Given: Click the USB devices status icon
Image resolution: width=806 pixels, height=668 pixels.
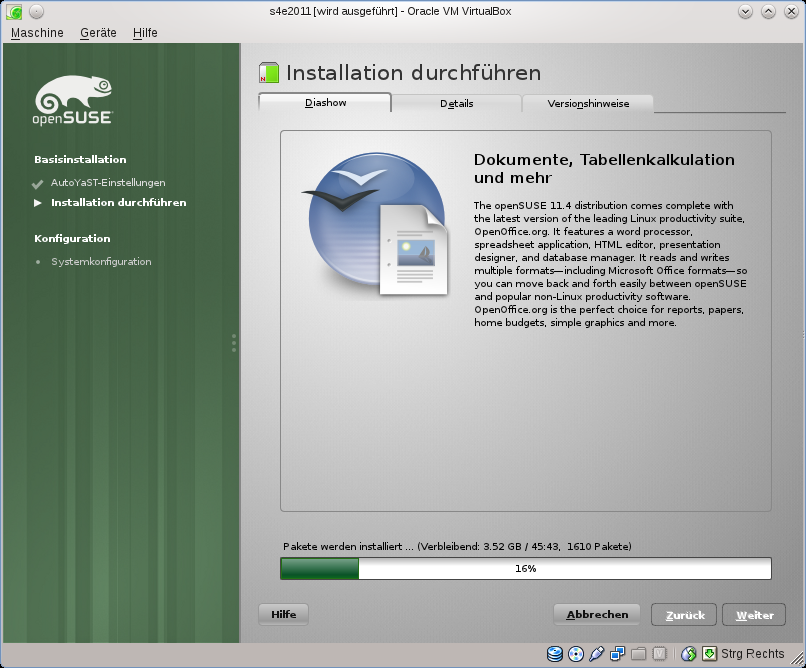Looking at the screenshot, I should pyautogui.click(x=596, y=654).
